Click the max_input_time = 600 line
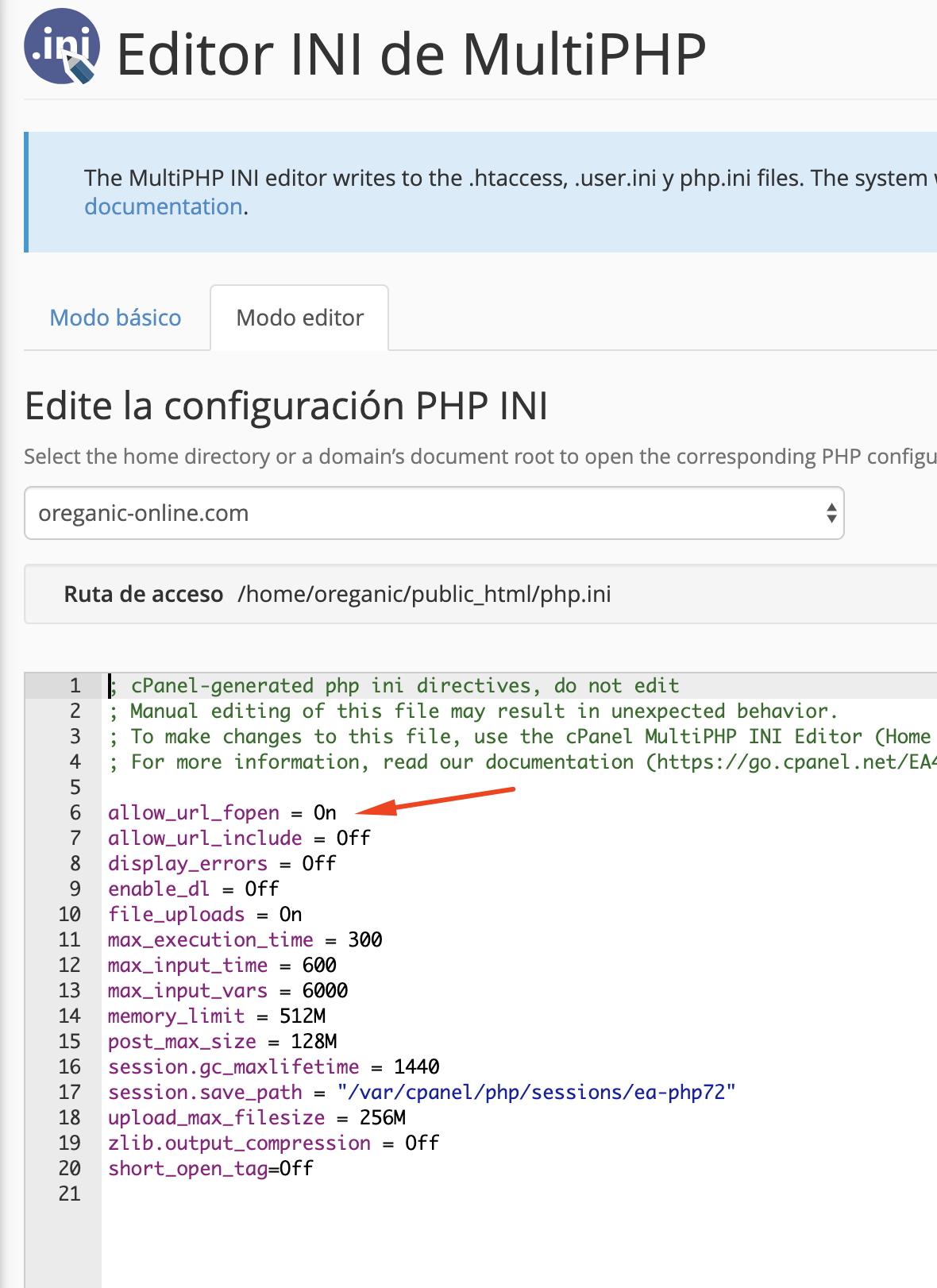Screen dimensions: 937x1288 point(222,965)
